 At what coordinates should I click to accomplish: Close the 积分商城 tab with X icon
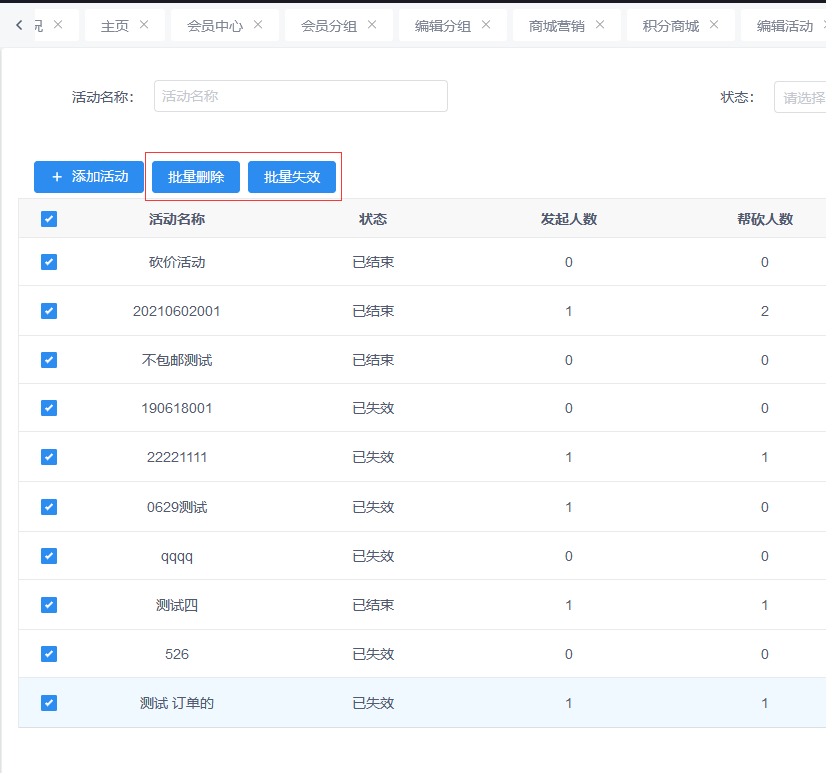714,25
